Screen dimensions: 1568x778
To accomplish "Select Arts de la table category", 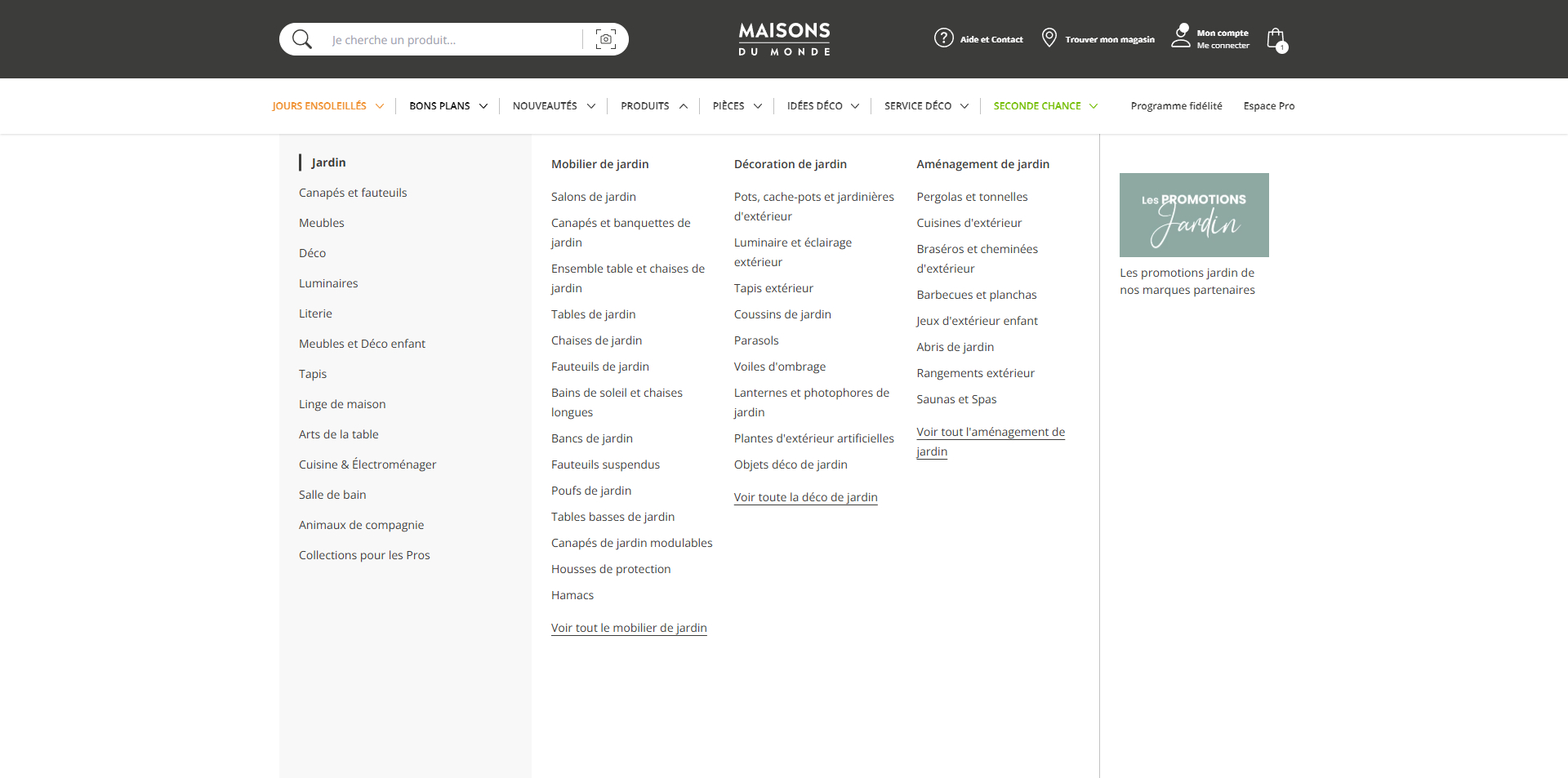I will click(x=339, y=434).
